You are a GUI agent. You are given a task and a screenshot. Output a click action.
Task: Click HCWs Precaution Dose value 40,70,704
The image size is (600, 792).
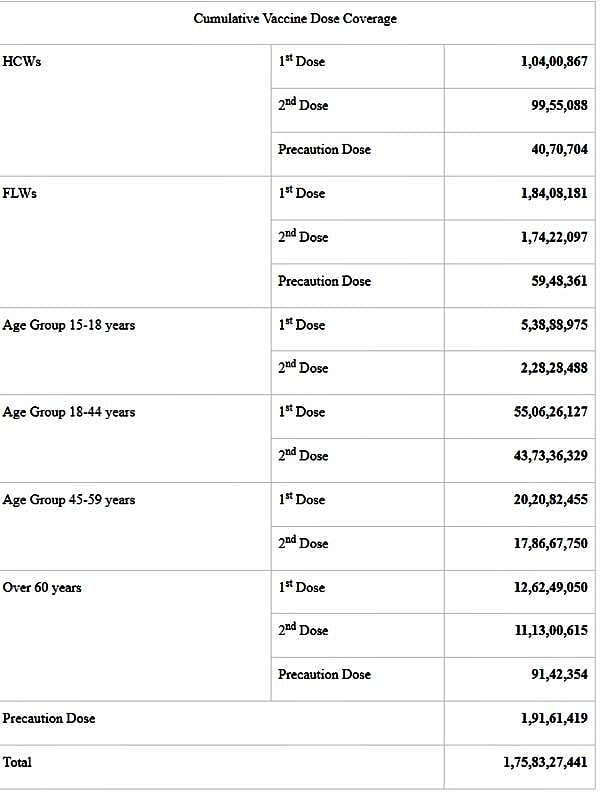pos(559,150)
